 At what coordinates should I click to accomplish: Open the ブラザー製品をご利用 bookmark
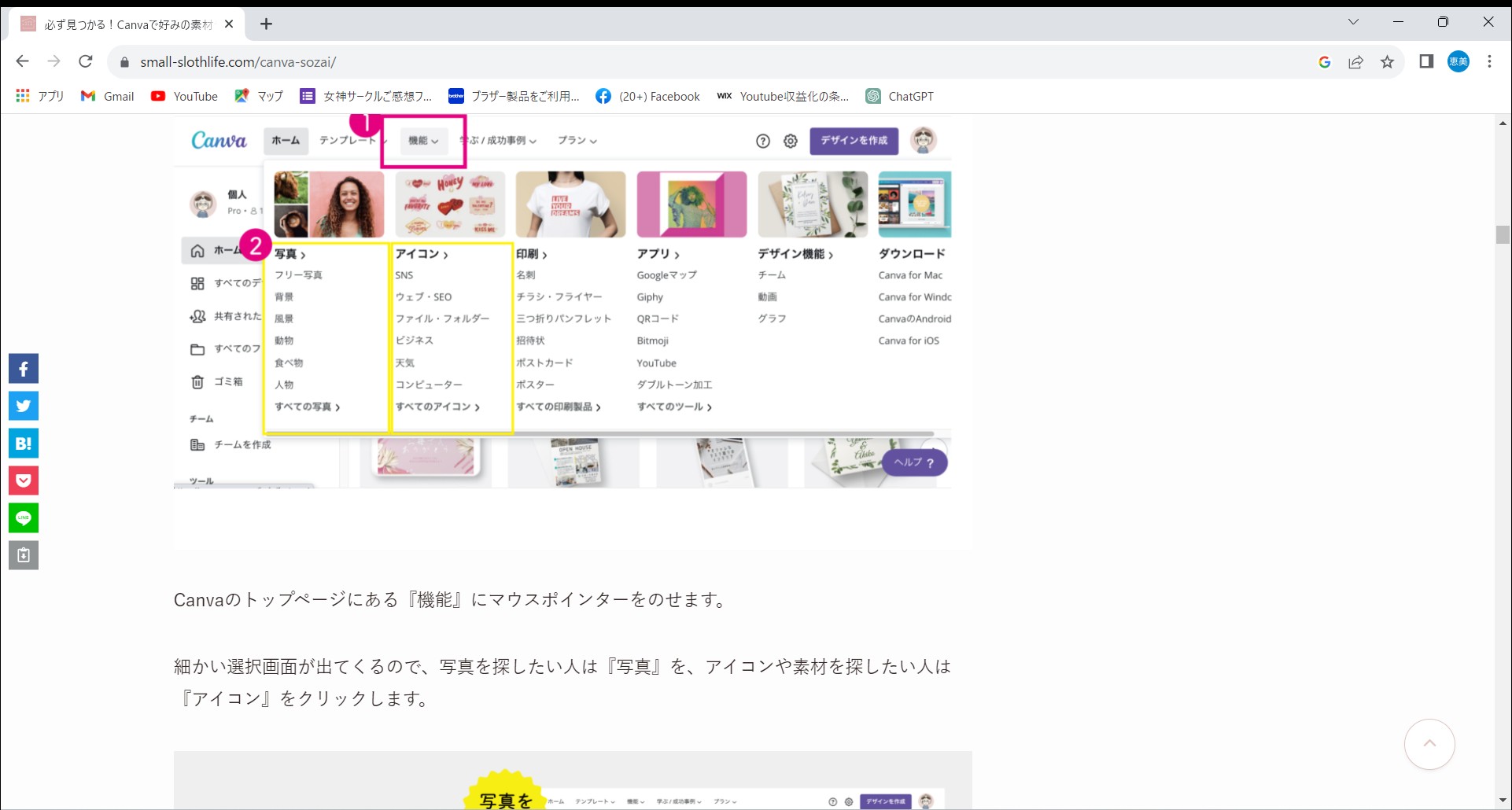pyautogui.click(x=514, y=96)
